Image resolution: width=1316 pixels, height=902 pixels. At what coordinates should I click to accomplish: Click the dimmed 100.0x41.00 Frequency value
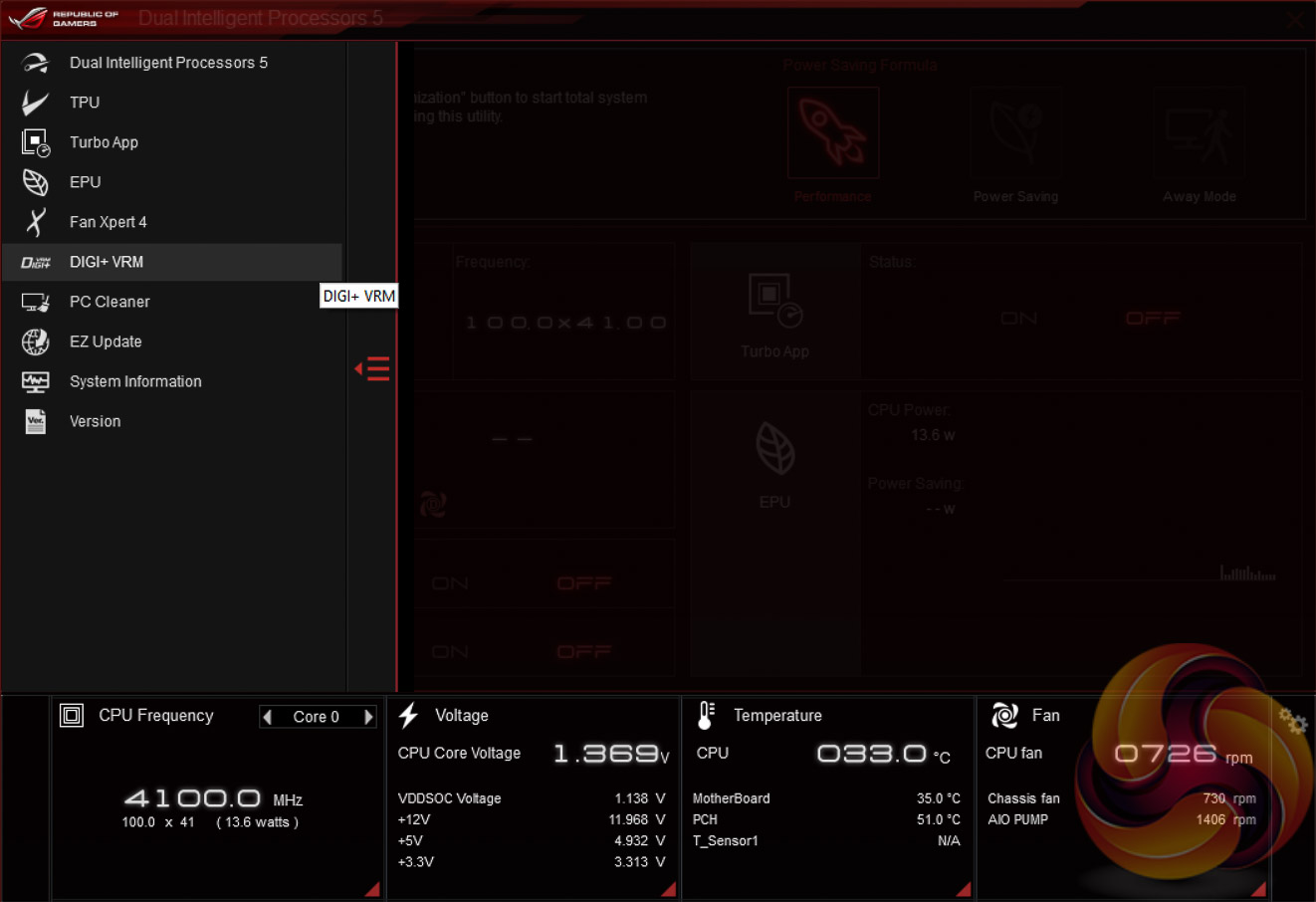pos(565,323)
